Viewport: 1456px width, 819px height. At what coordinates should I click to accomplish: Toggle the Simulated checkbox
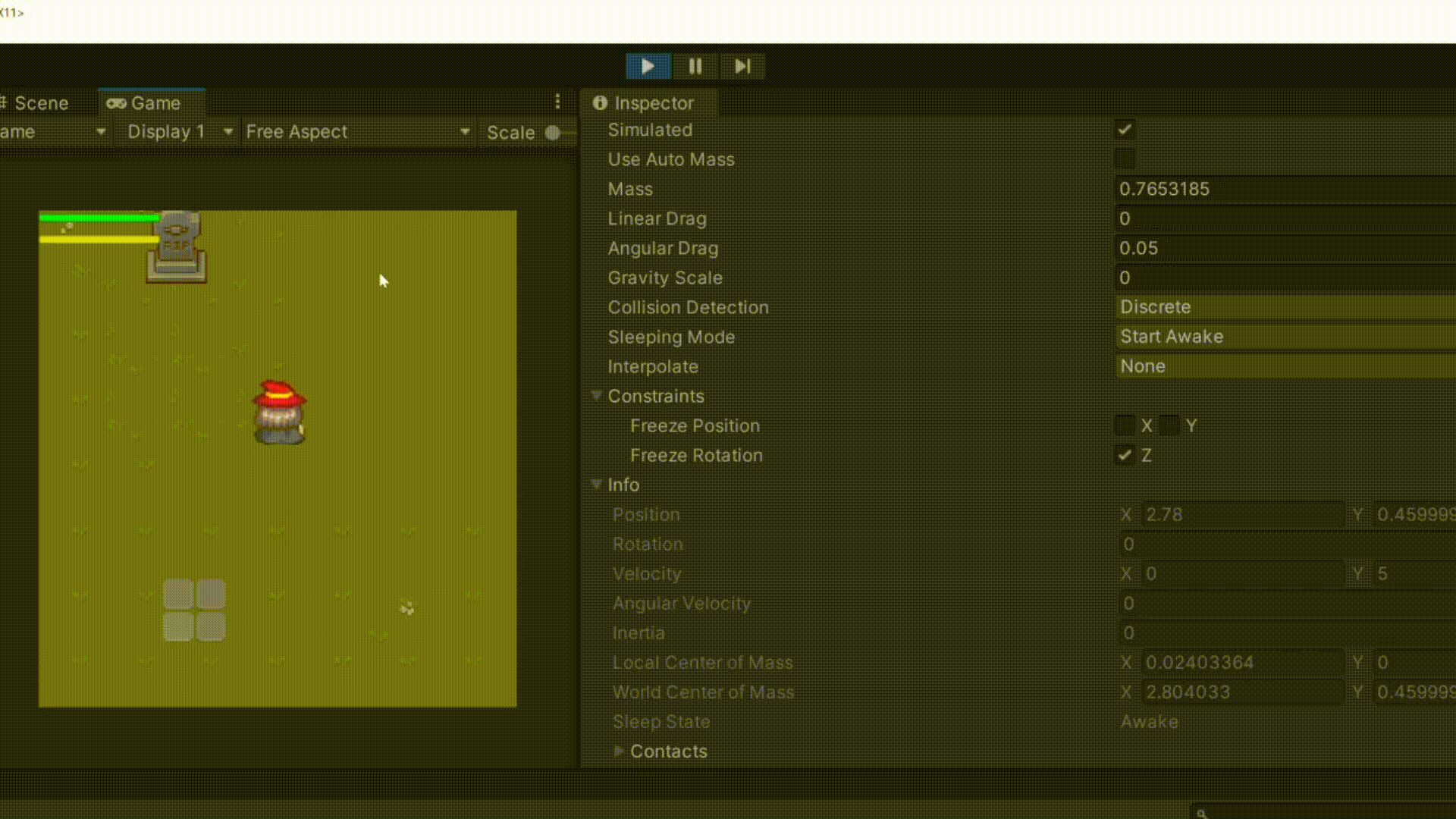[x=1125, y=130]
